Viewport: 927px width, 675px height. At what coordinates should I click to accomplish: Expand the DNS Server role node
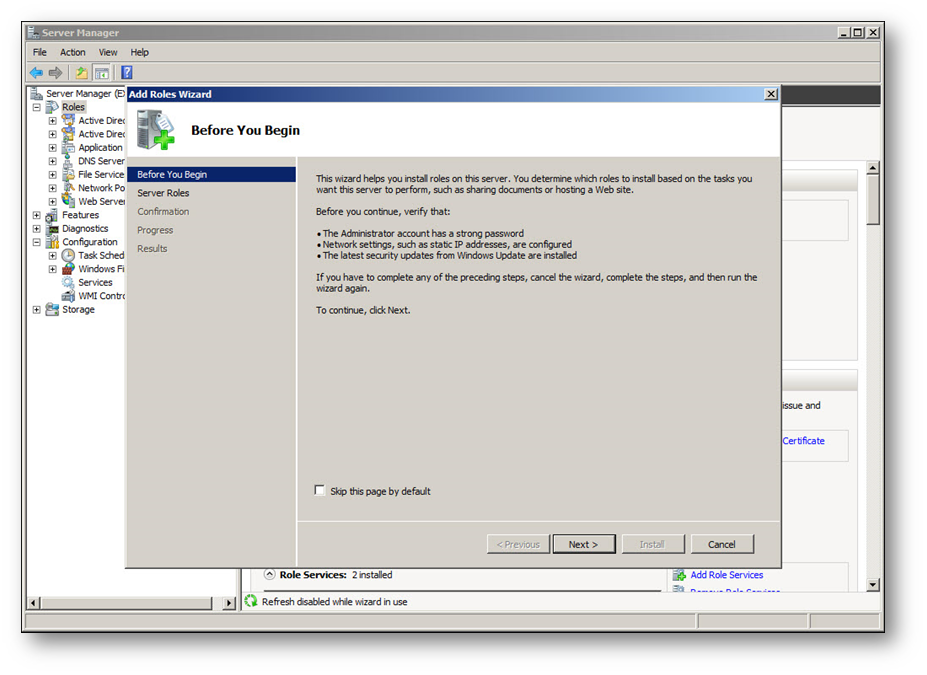tap(53, 161)
